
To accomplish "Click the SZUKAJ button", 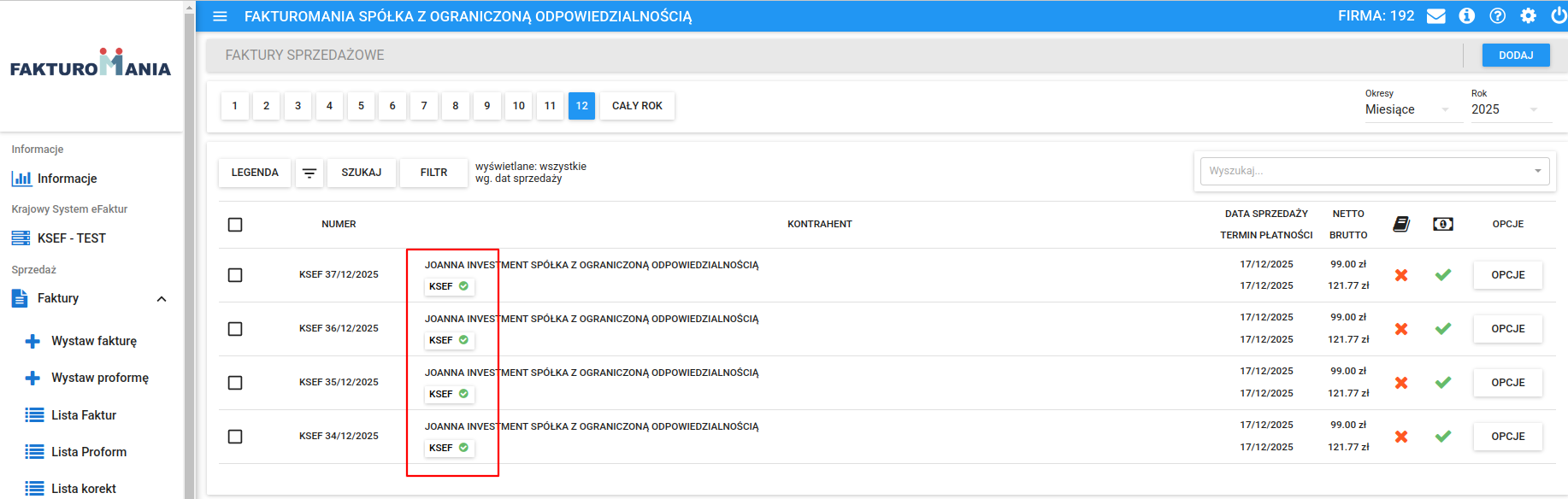I will (x=362, y=173).
